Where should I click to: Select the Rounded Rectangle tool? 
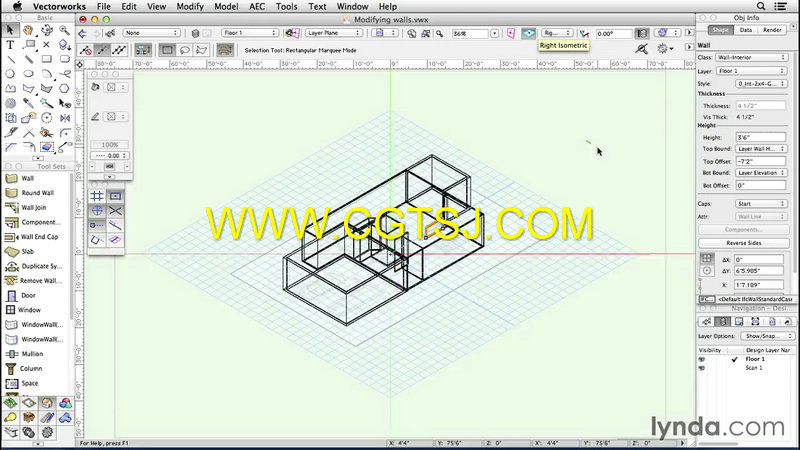click(64, 59)
